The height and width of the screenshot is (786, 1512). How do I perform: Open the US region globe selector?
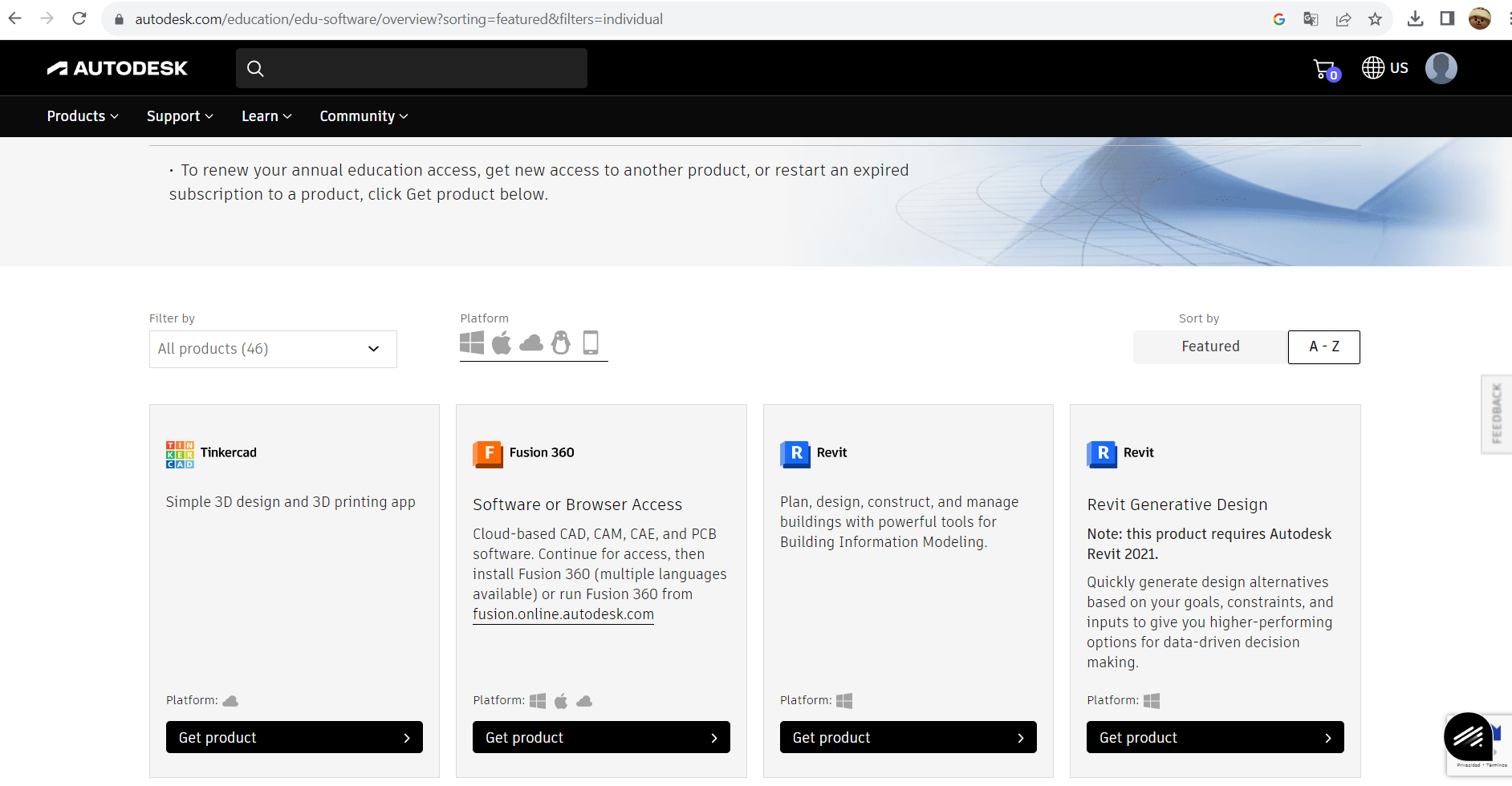(1385, 68)
